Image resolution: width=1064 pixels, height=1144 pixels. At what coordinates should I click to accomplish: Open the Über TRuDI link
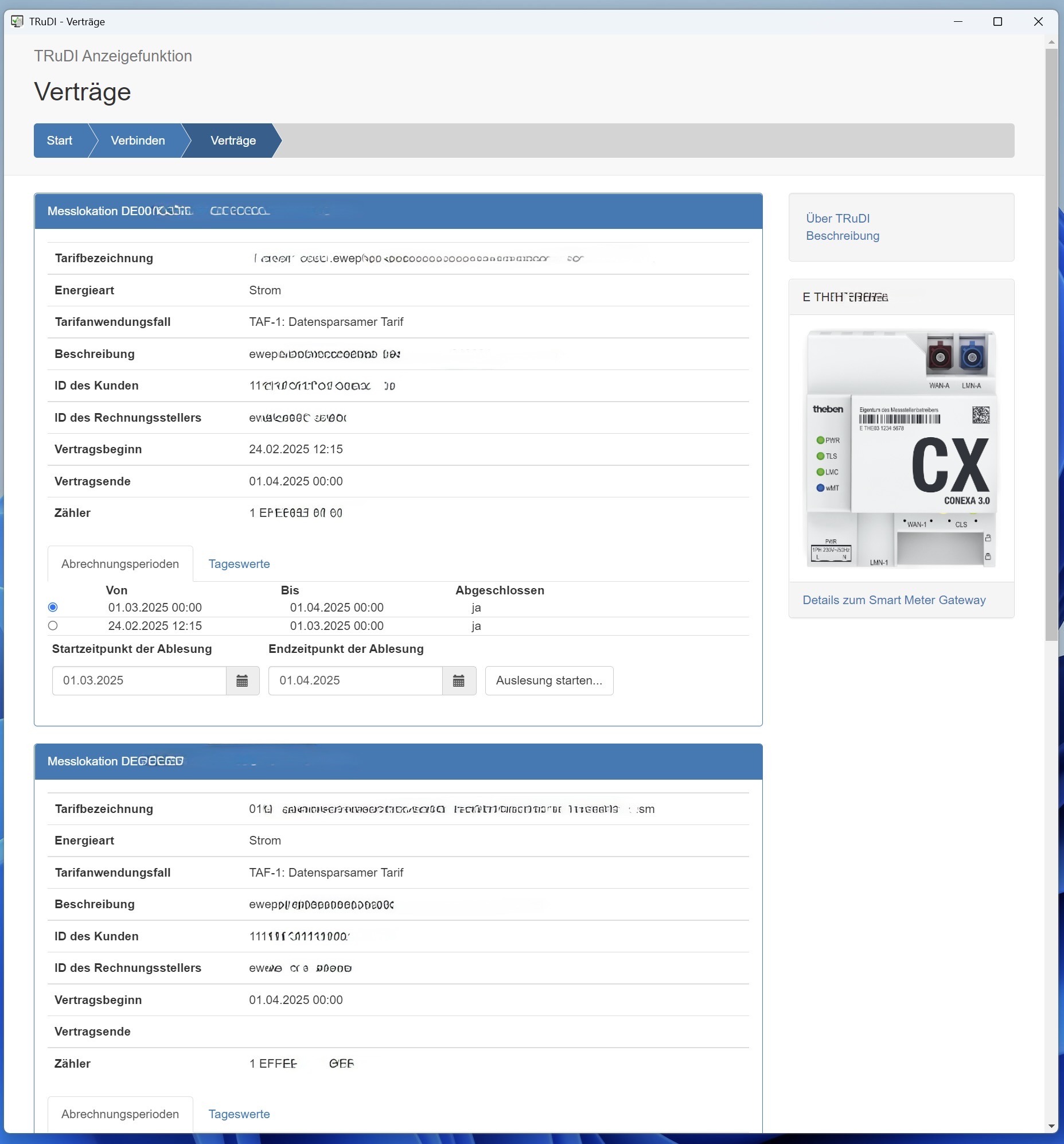pos(837,219)
